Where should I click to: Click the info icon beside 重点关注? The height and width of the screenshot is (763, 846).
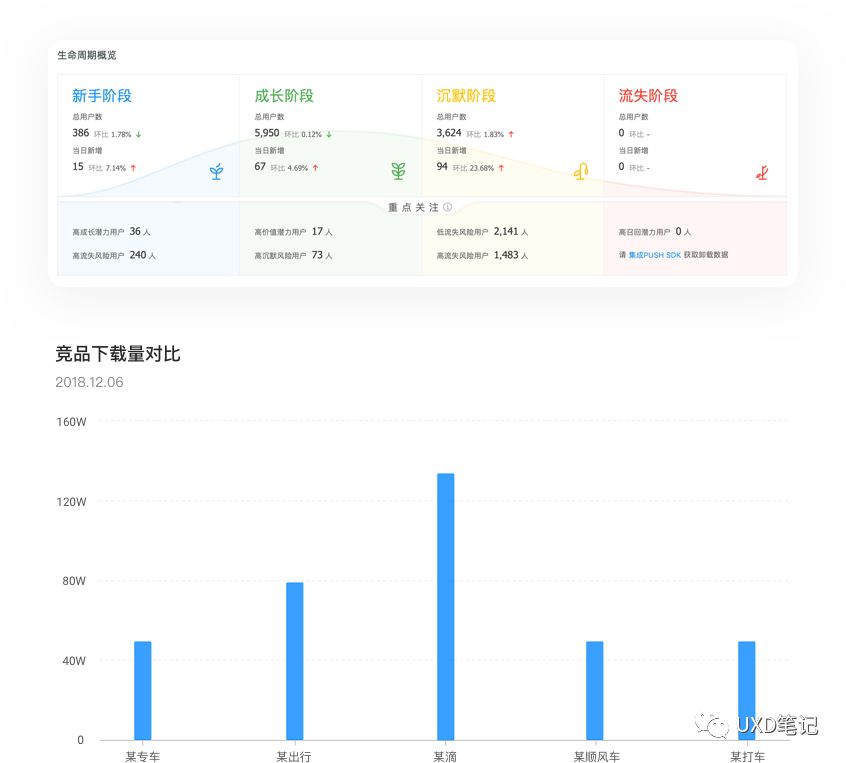(x=447, y=208)
